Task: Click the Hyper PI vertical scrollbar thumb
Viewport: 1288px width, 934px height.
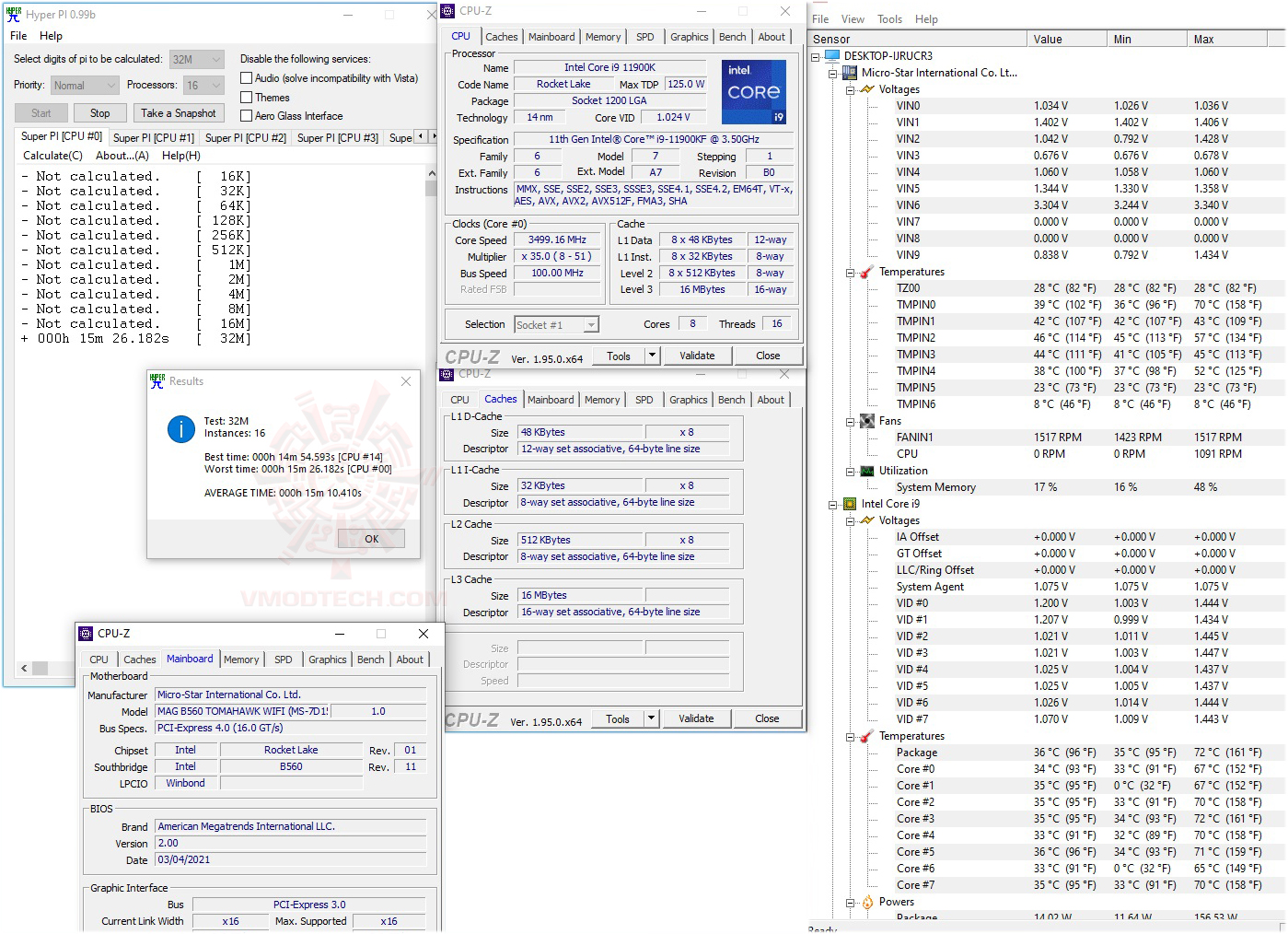Action: tap(431, 188)
